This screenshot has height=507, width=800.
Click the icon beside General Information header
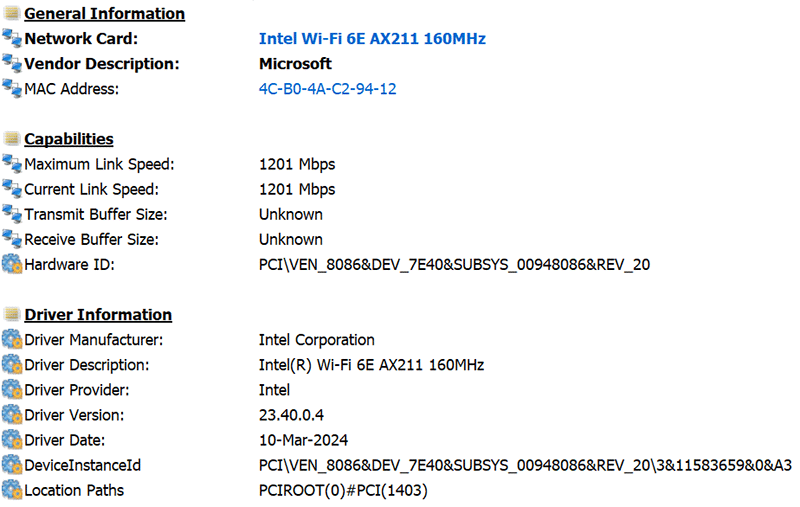pyautogui.click(x=11, y=14)
